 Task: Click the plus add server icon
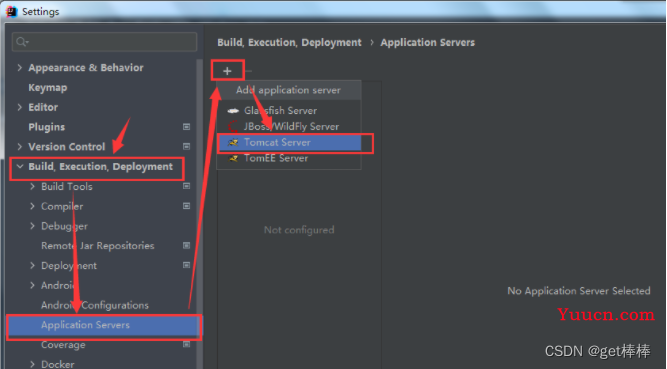coord(227,71)
